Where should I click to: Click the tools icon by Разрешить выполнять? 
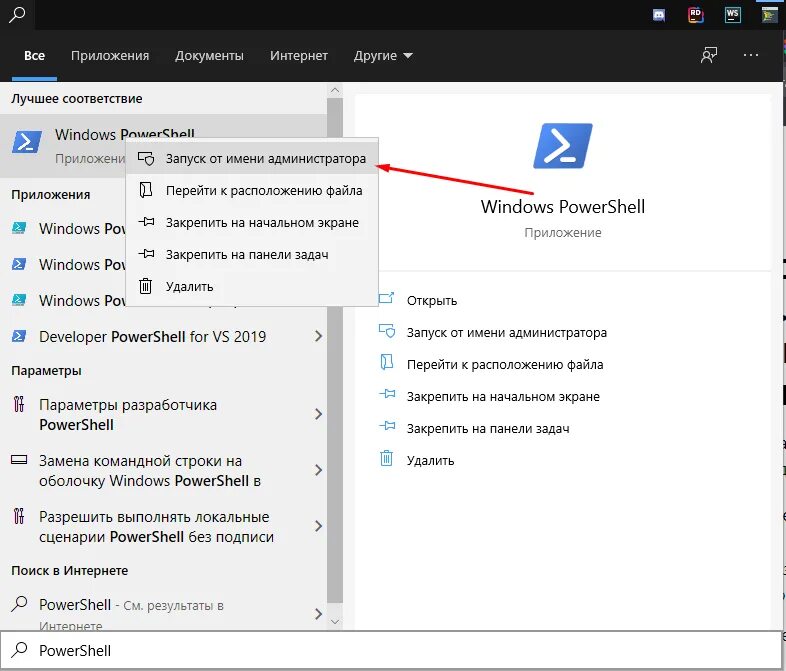(x=19, y=516)
